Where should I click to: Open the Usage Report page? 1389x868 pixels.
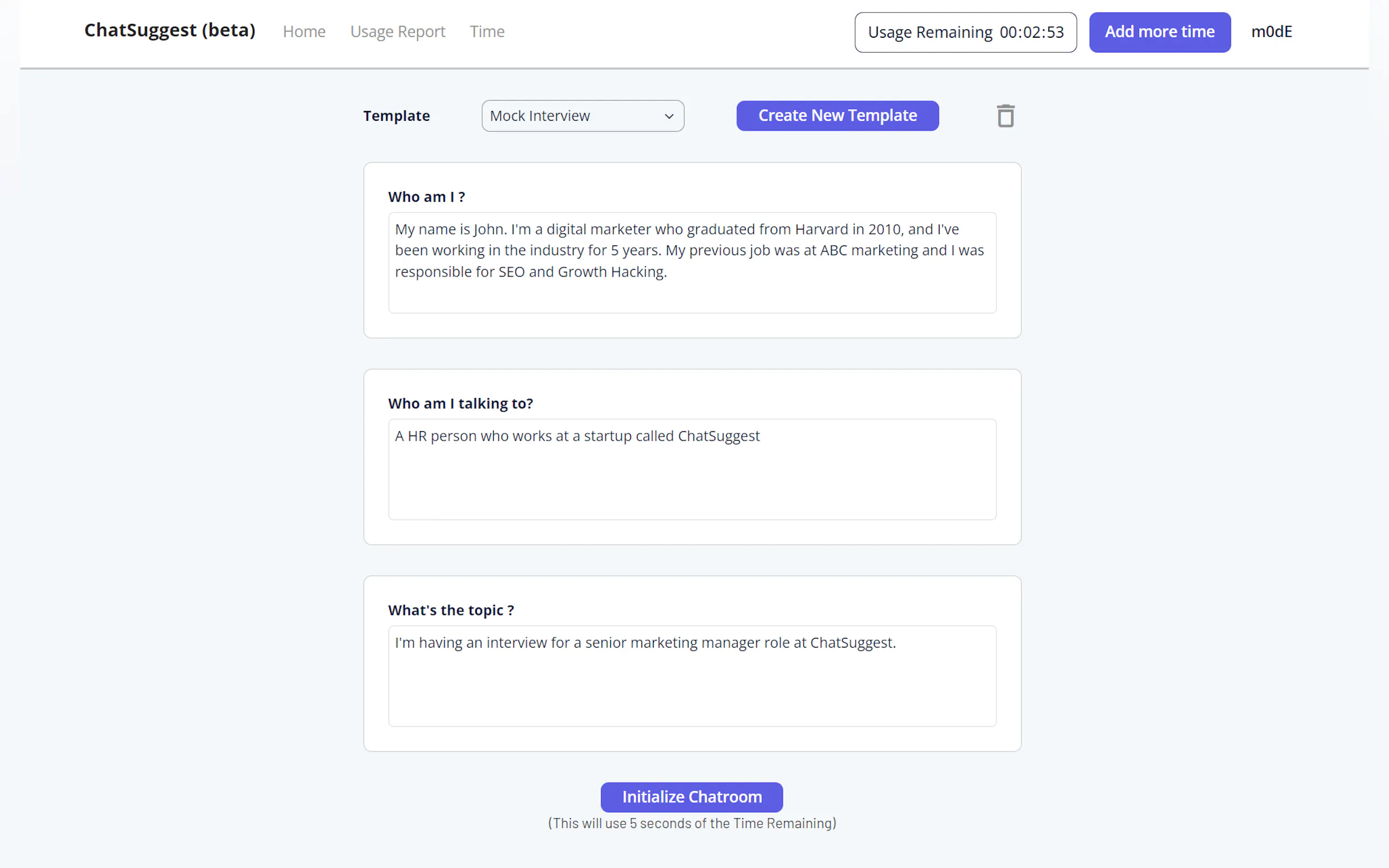pyautogui.click(x=398, y=32)
